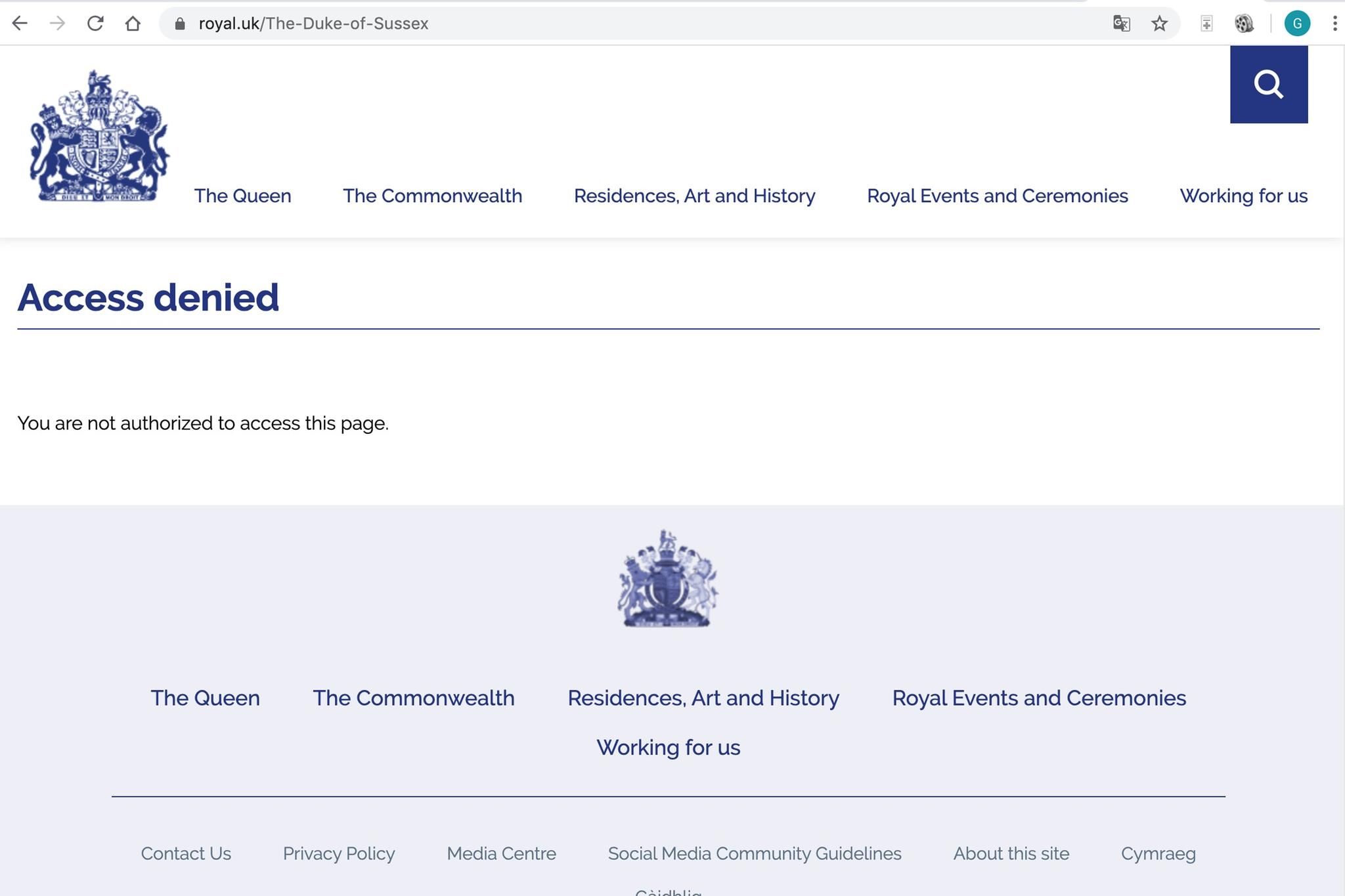Open the Privacy Policy link

(x=339, y=853)
